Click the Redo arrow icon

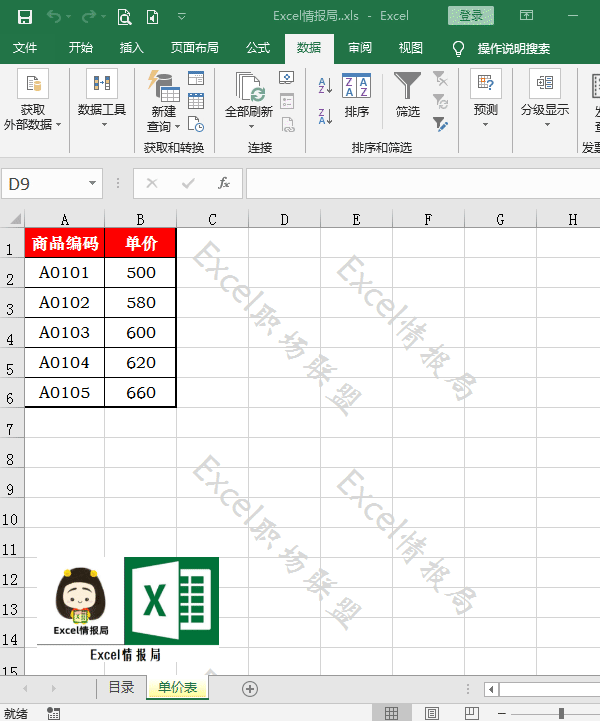[88, 17]
